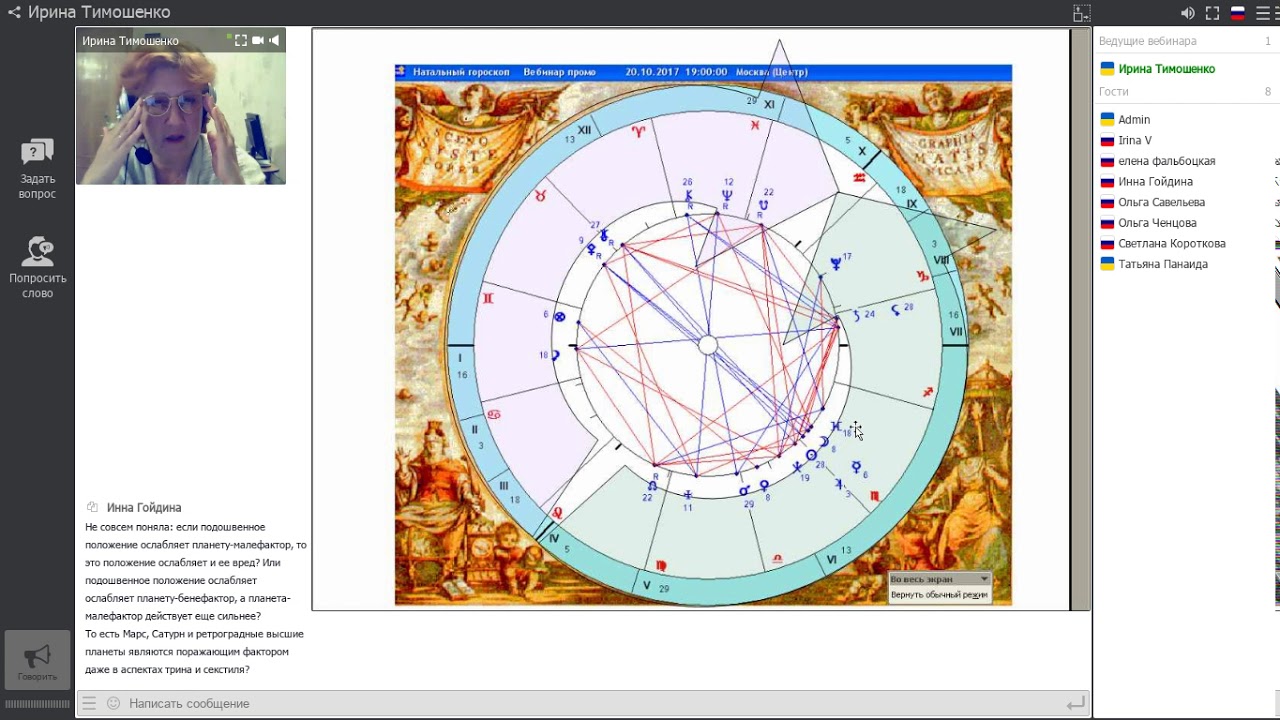Enter fullscreen mode from top bar

coord(1212,13)
